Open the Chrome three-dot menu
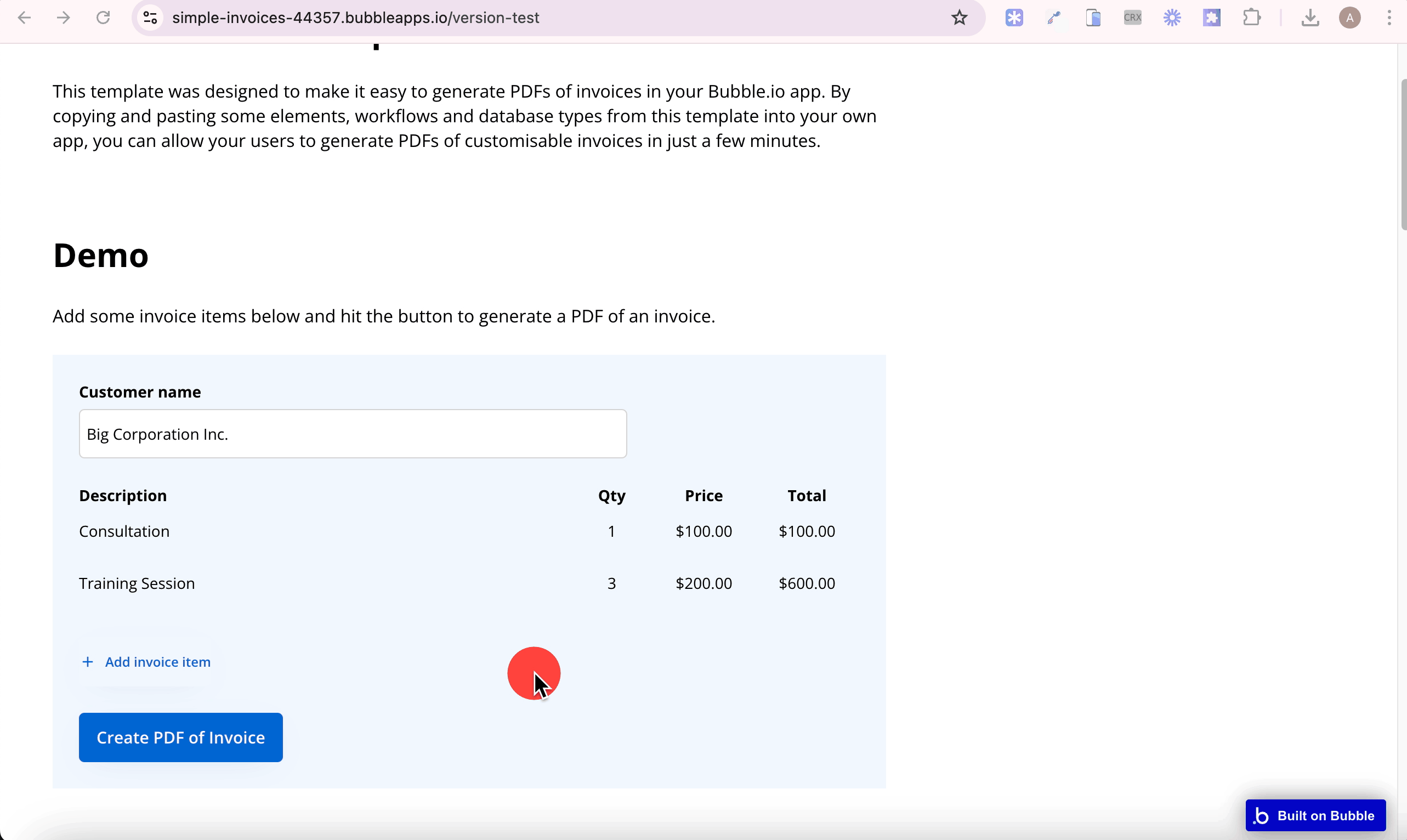This screenshot has width=1407, height=840. (x=1389, y=18)
